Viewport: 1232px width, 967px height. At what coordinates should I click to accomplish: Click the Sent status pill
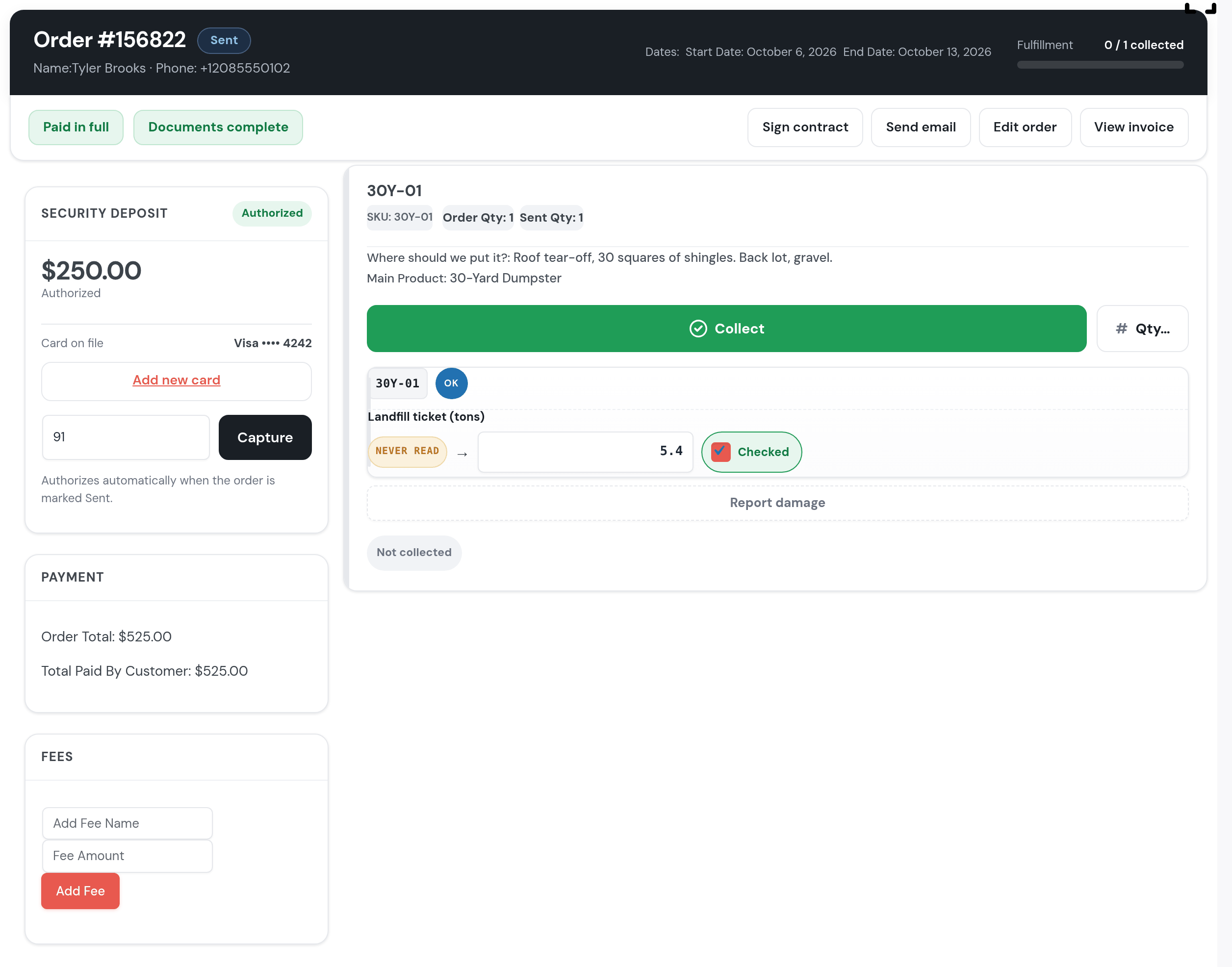click(x=224, y=40)
